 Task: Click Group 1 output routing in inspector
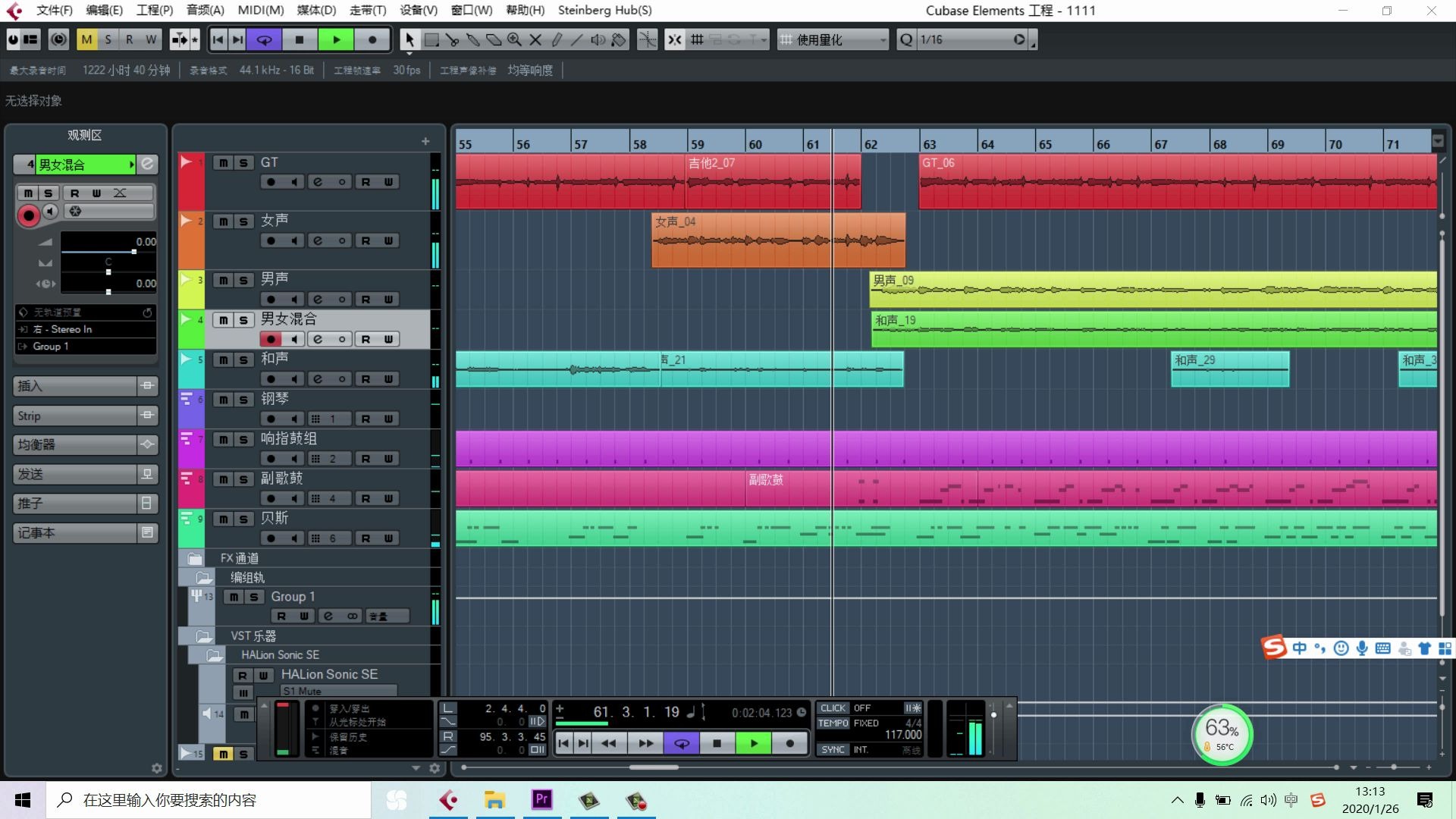(85, 347)
